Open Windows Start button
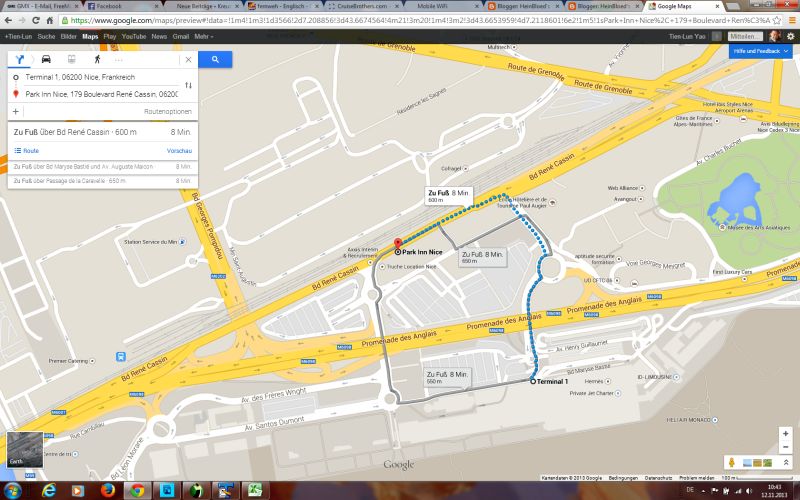This screenshot has width=800, height=500. tap(12, 491)
